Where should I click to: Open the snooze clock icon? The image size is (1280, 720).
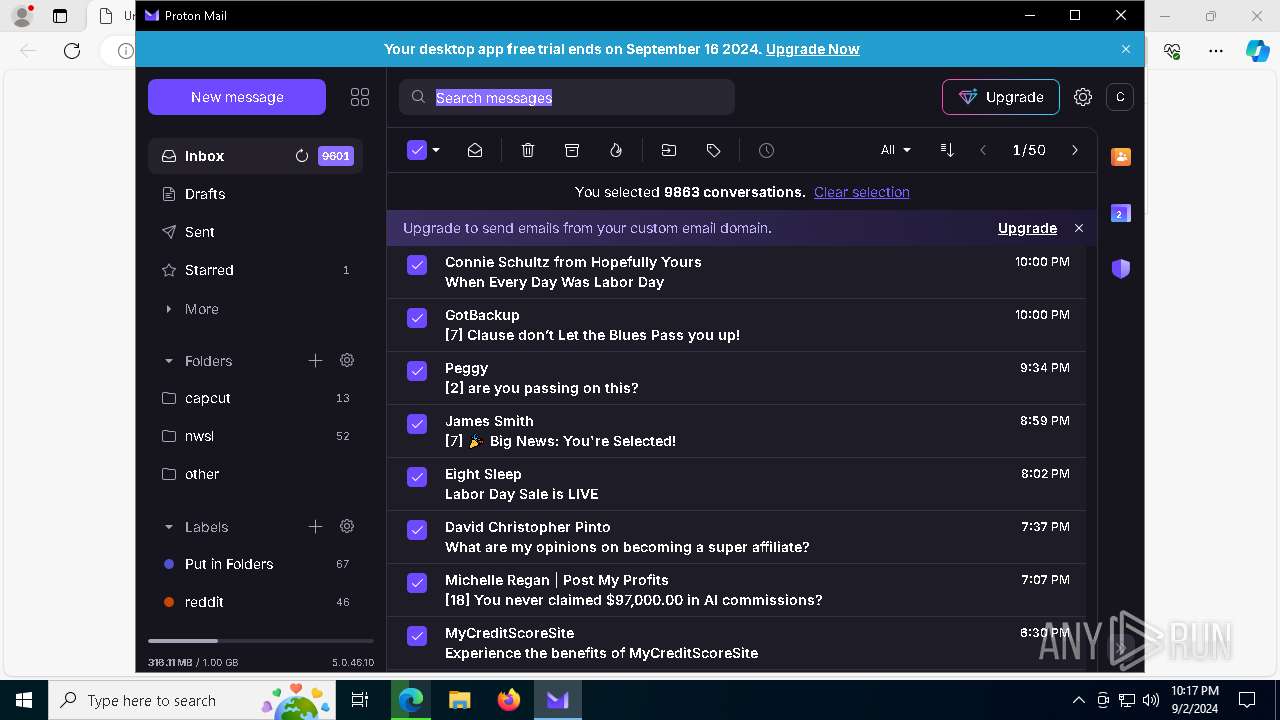pyautogui.click(x=766, y=150)
